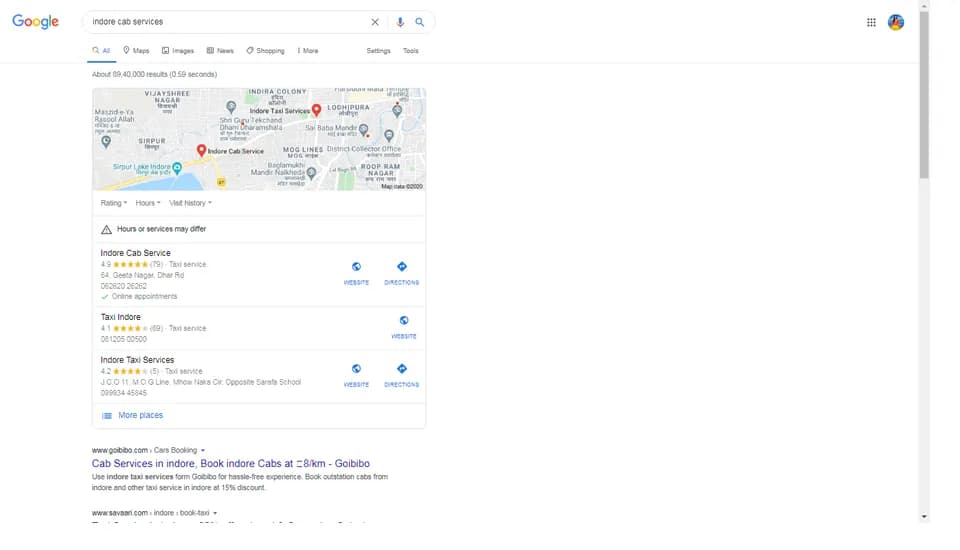960x550 pixels.
Task: Click the scrollbar down arrow
Action: pos(924,517)
